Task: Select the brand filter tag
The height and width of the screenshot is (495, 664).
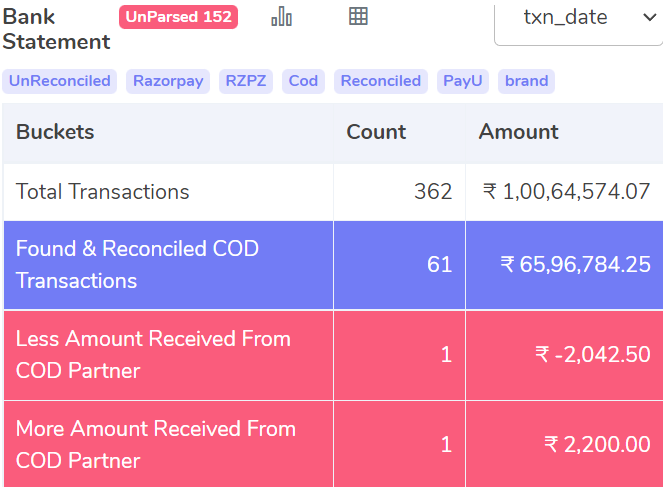Action: pyautogui.click(x=526, y=81)
